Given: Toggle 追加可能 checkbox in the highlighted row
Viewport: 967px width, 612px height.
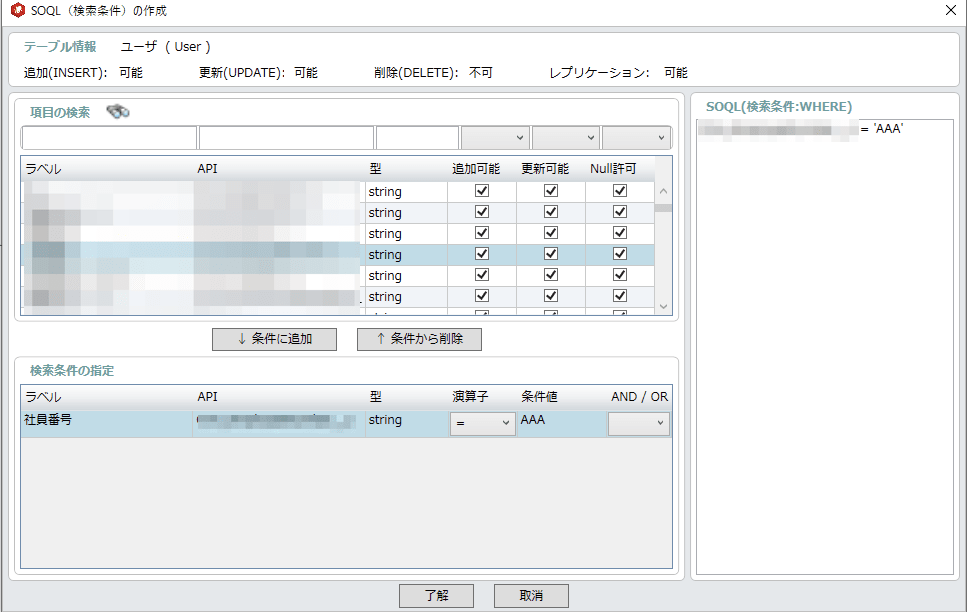Looking at the screenshot, I should (482, 254).
